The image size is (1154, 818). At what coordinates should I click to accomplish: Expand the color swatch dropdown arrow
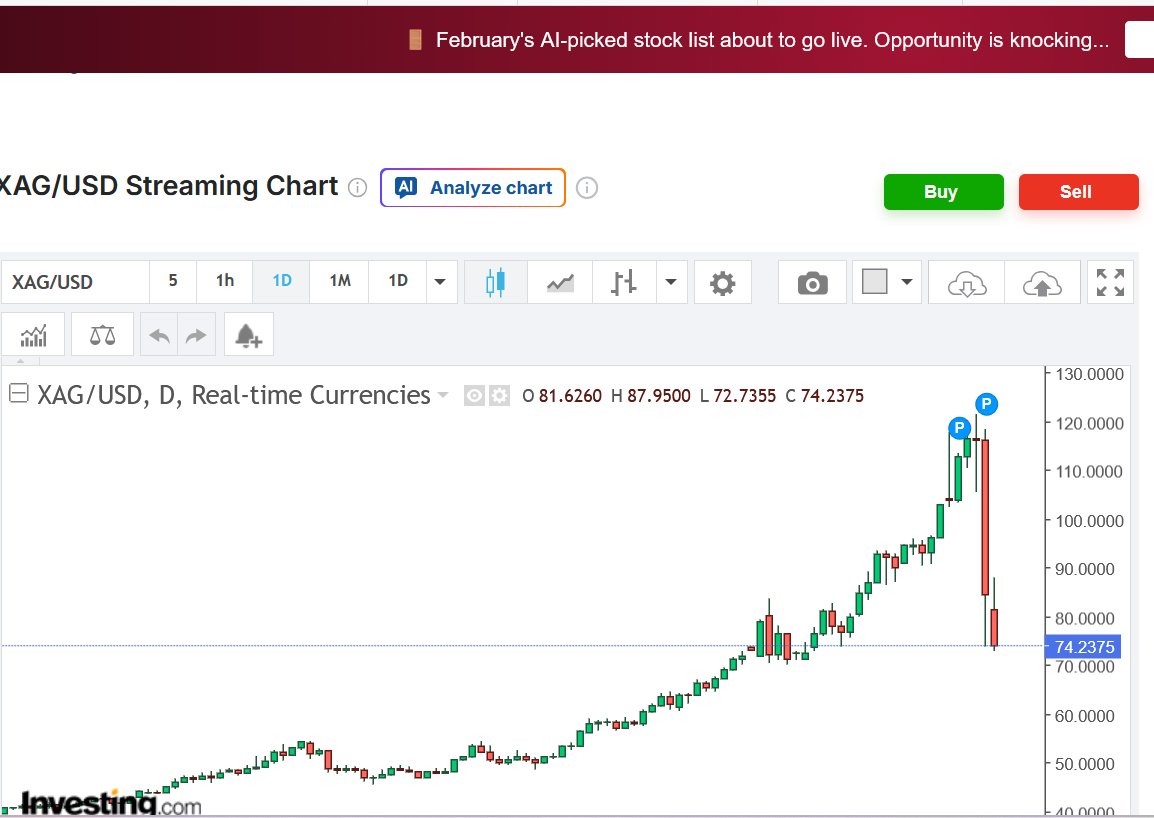[x=907, y=281]
